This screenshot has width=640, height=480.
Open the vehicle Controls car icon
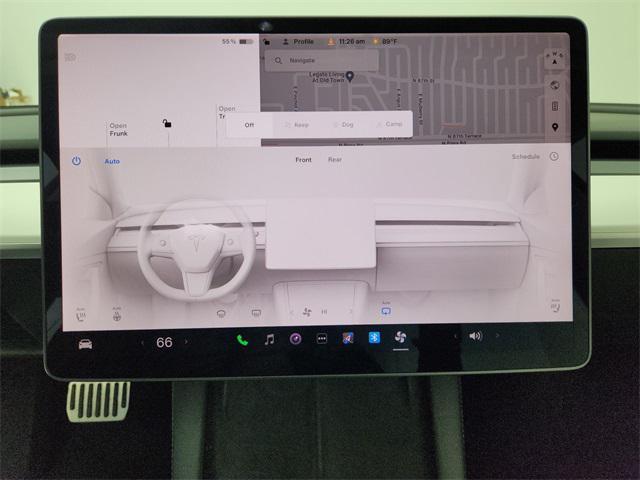point(85,344)
